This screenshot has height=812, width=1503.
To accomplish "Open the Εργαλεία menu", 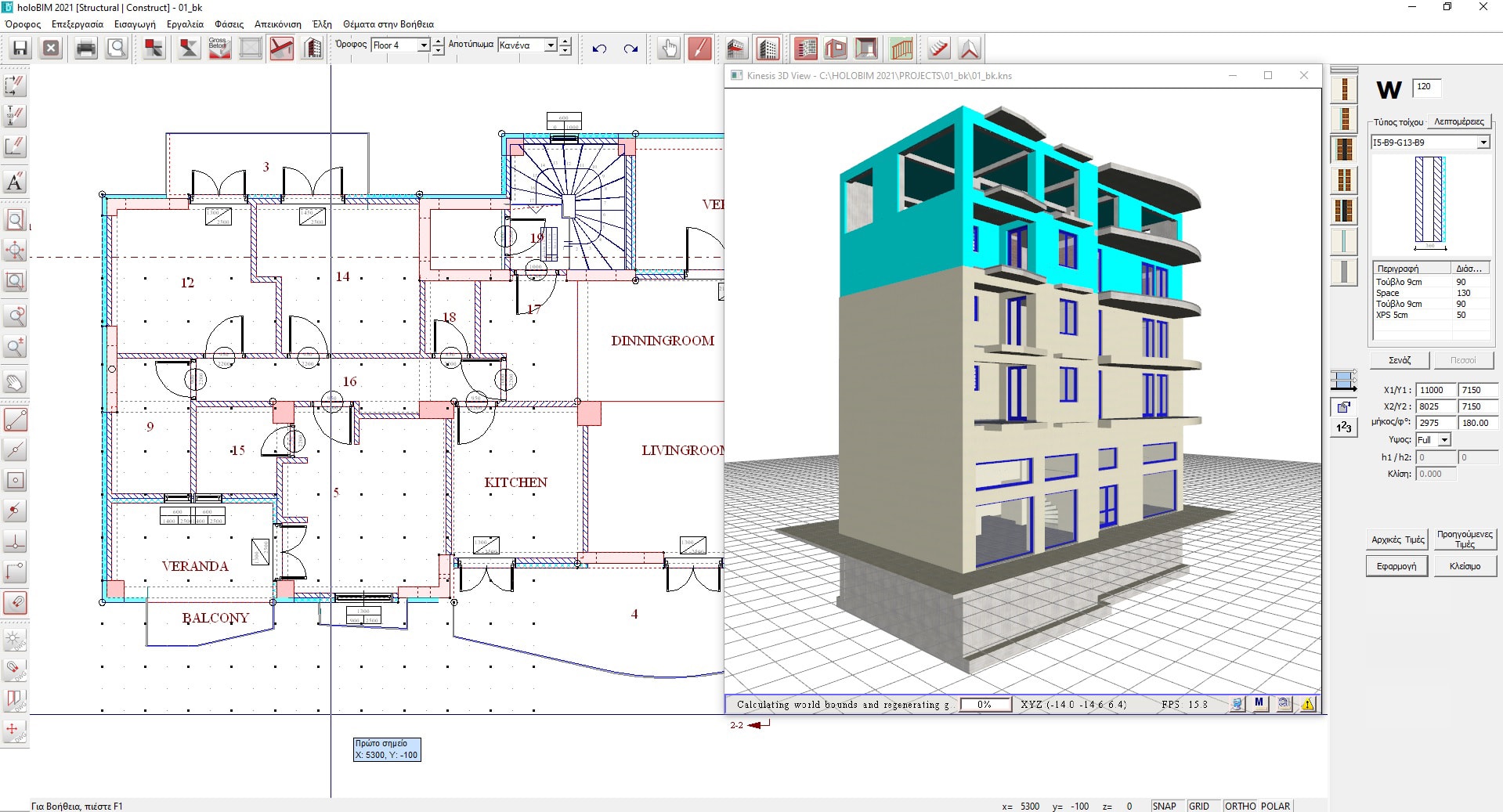I will (186, 24).
